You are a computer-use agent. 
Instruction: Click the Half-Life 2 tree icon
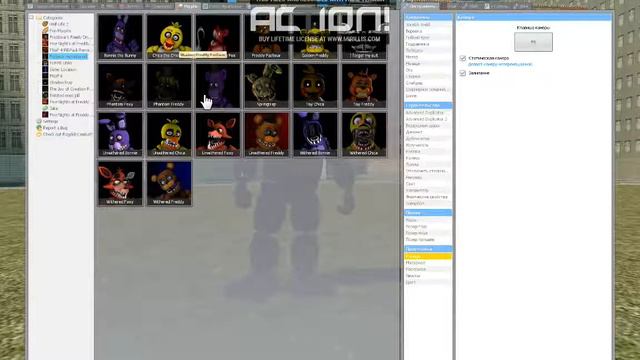(45, 24)
